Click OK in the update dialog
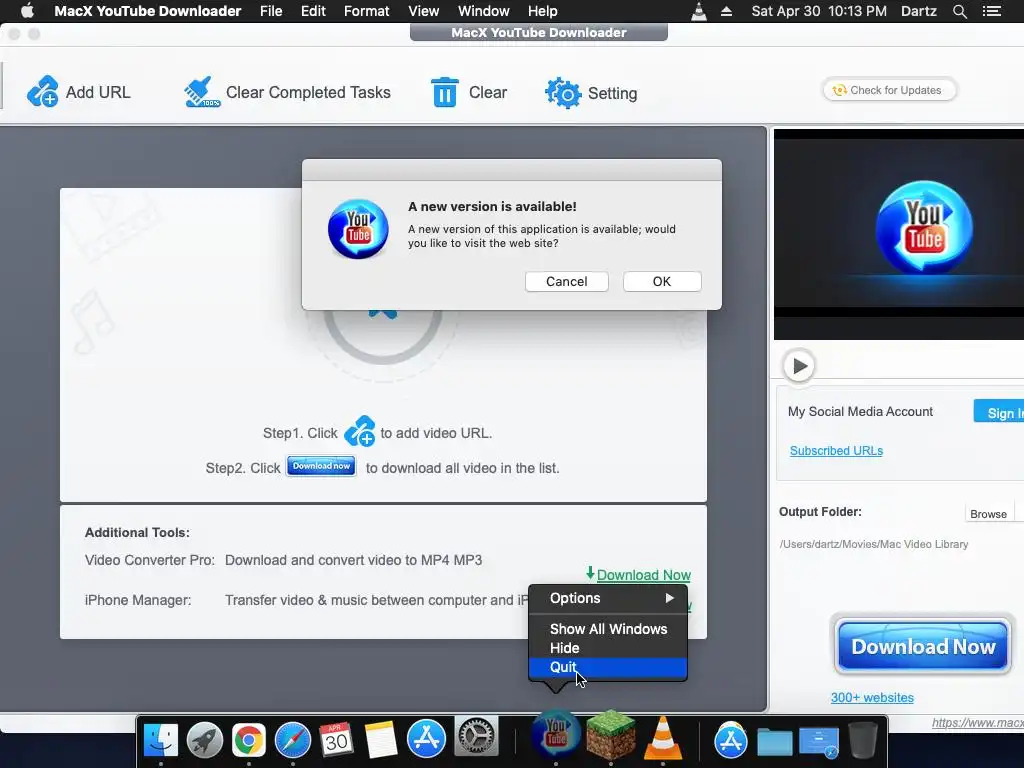Viewport: 1024px width, 768px height. (662, 281)
